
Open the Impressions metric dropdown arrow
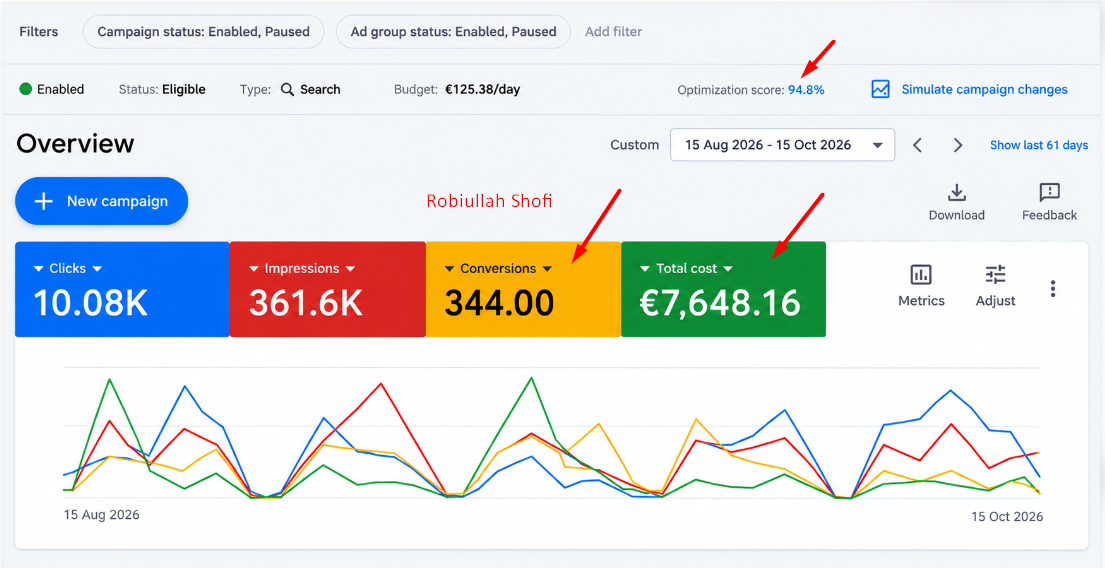pos(350,268)
